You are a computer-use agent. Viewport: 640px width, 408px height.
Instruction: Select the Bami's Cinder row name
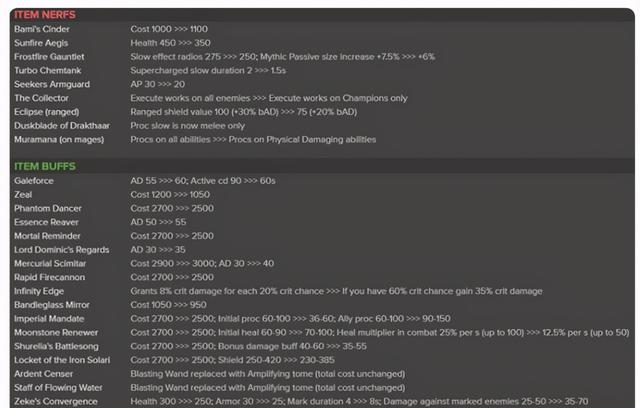42,29
